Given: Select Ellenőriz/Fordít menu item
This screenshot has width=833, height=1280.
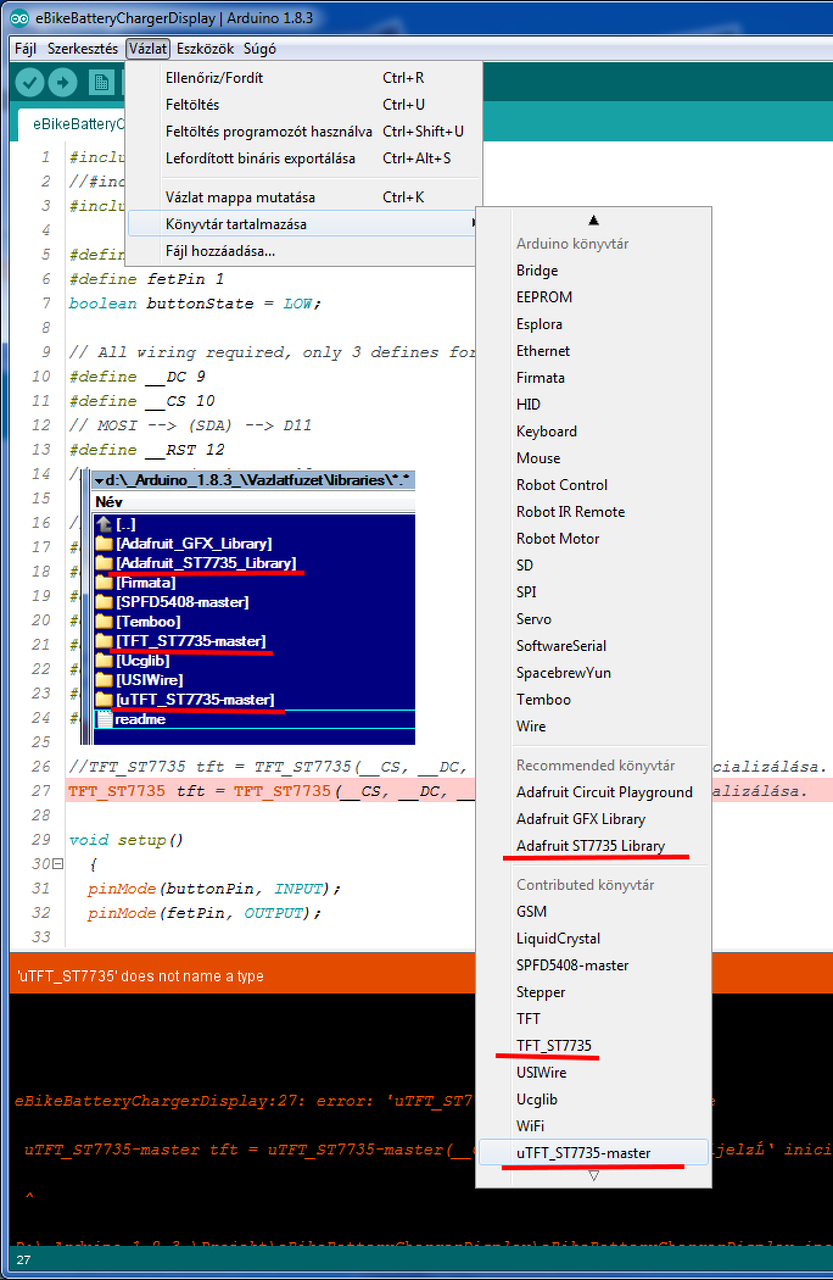Looking at the screenshot, I should coord(304,78).
